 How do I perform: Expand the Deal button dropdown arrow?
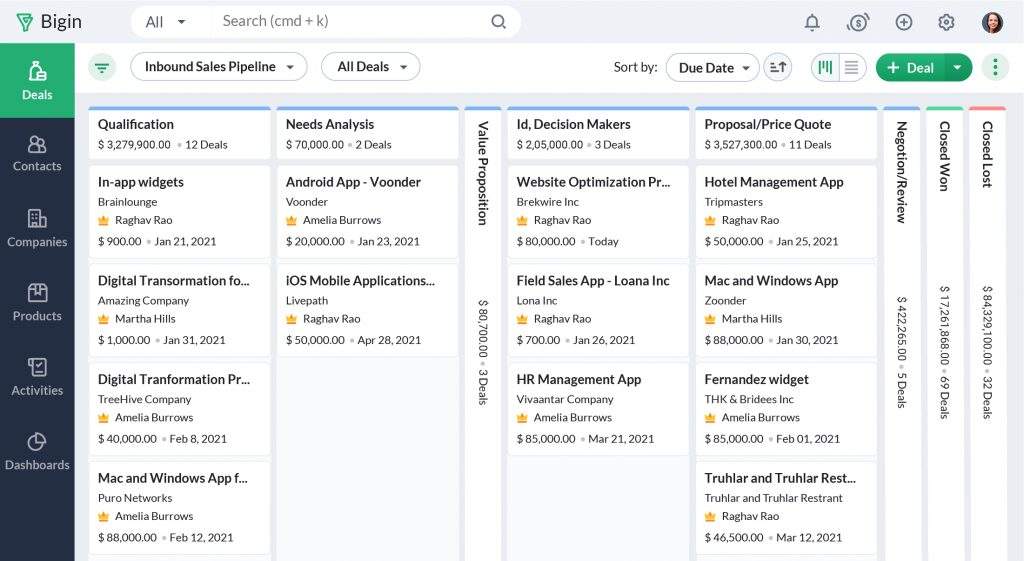(x=957, y=67)
